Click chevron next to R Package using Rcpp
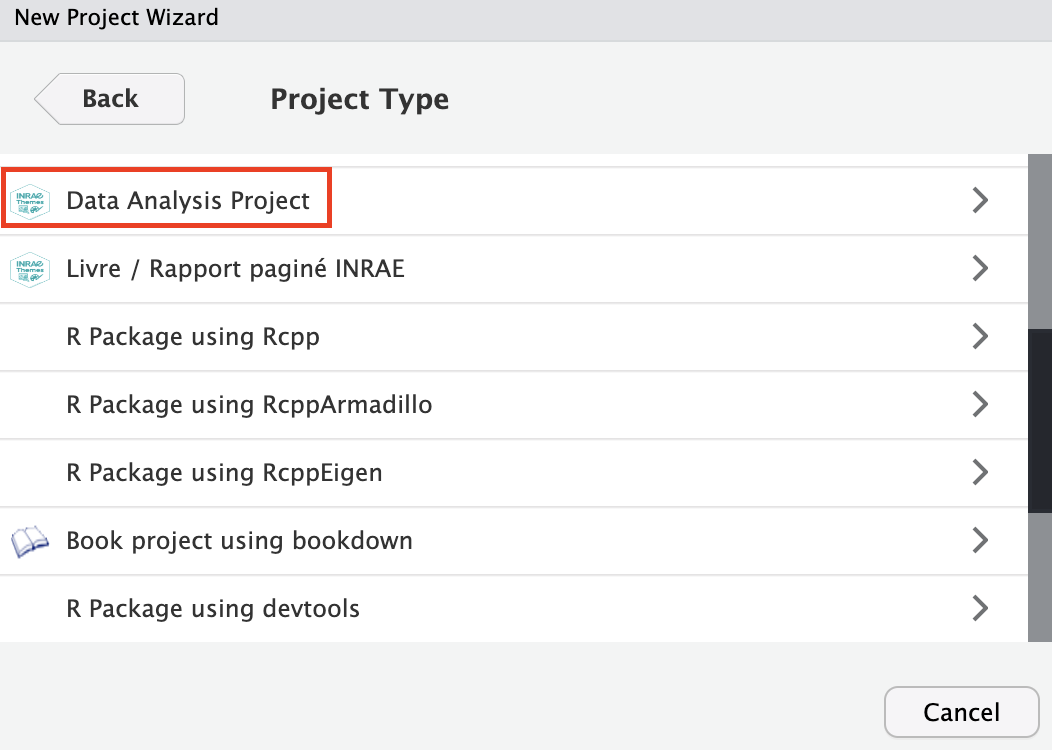1052x750 pixels. (x=980, y=337)
